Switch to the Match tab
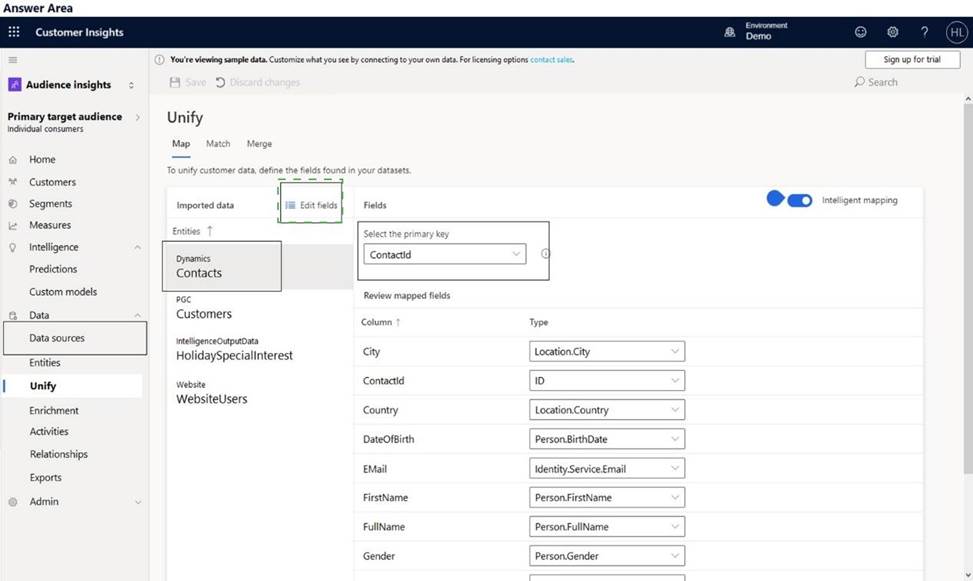The image size is (973, 581). click(x=218, y=144)
